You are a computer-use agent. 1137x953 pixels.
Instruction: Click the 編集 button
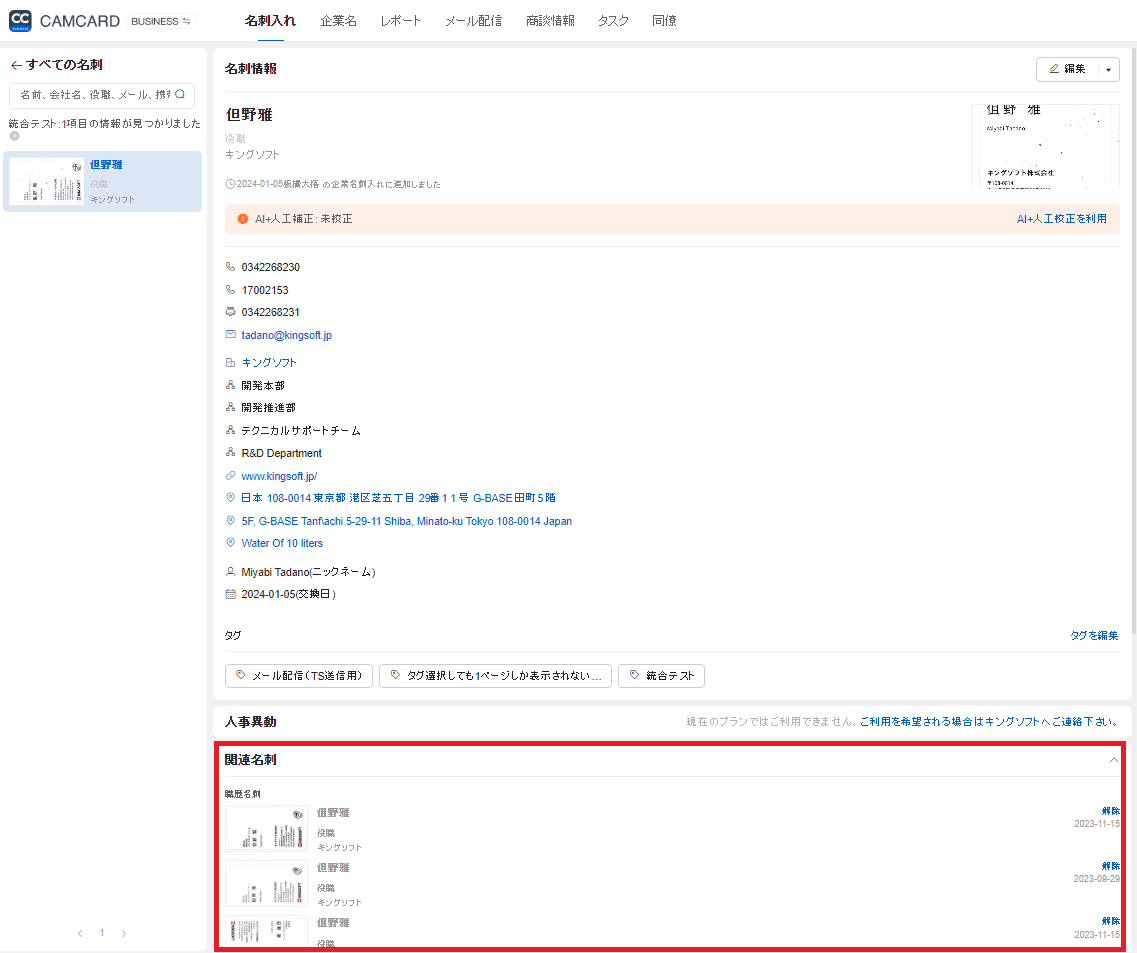[x=1068, y=69]
